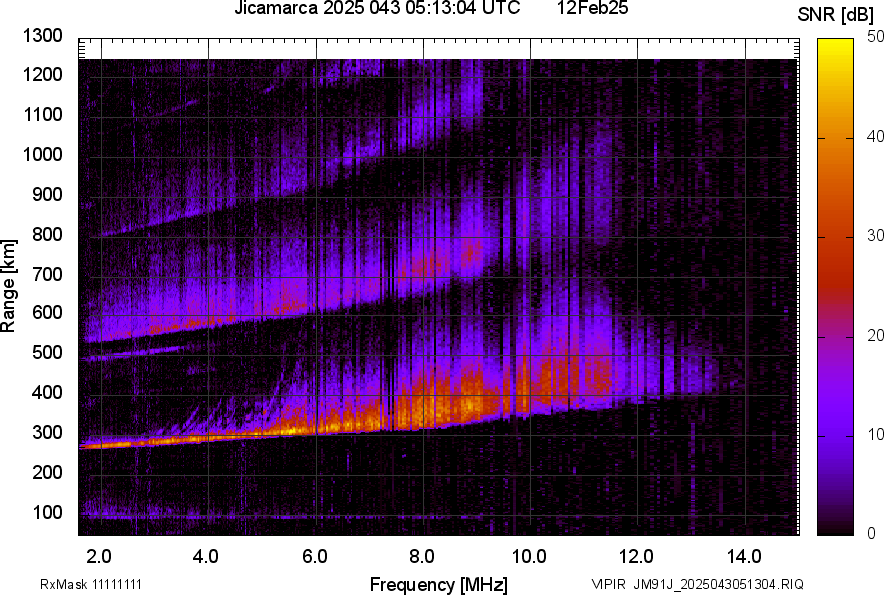Click the VIPIR JM91J_2025043051304.RIQ filename text
The width and height of the screenshot is (884, 595).
click(x=697, y=584)
